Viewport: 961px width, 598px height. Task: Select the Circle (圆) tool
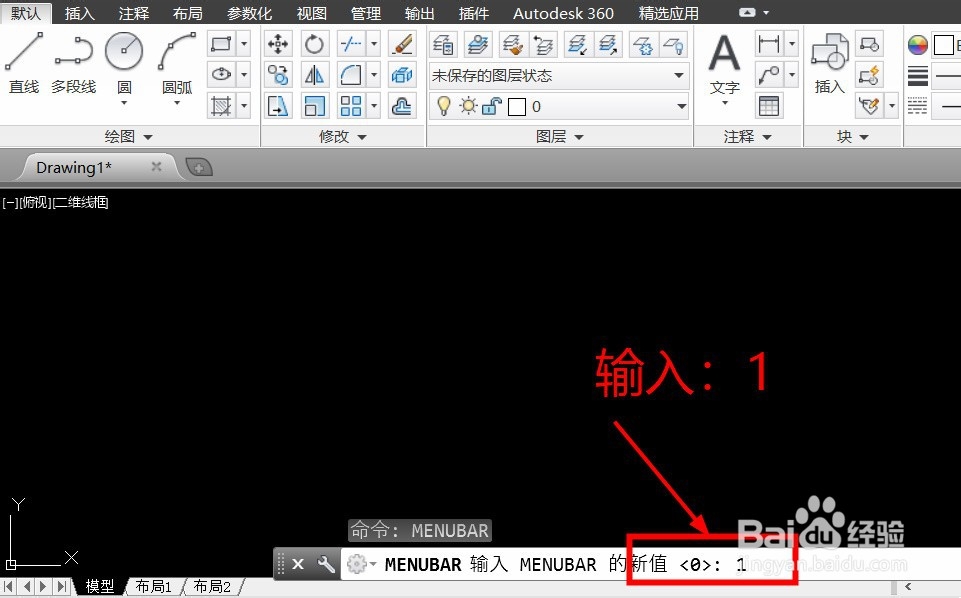pos(124,67)
